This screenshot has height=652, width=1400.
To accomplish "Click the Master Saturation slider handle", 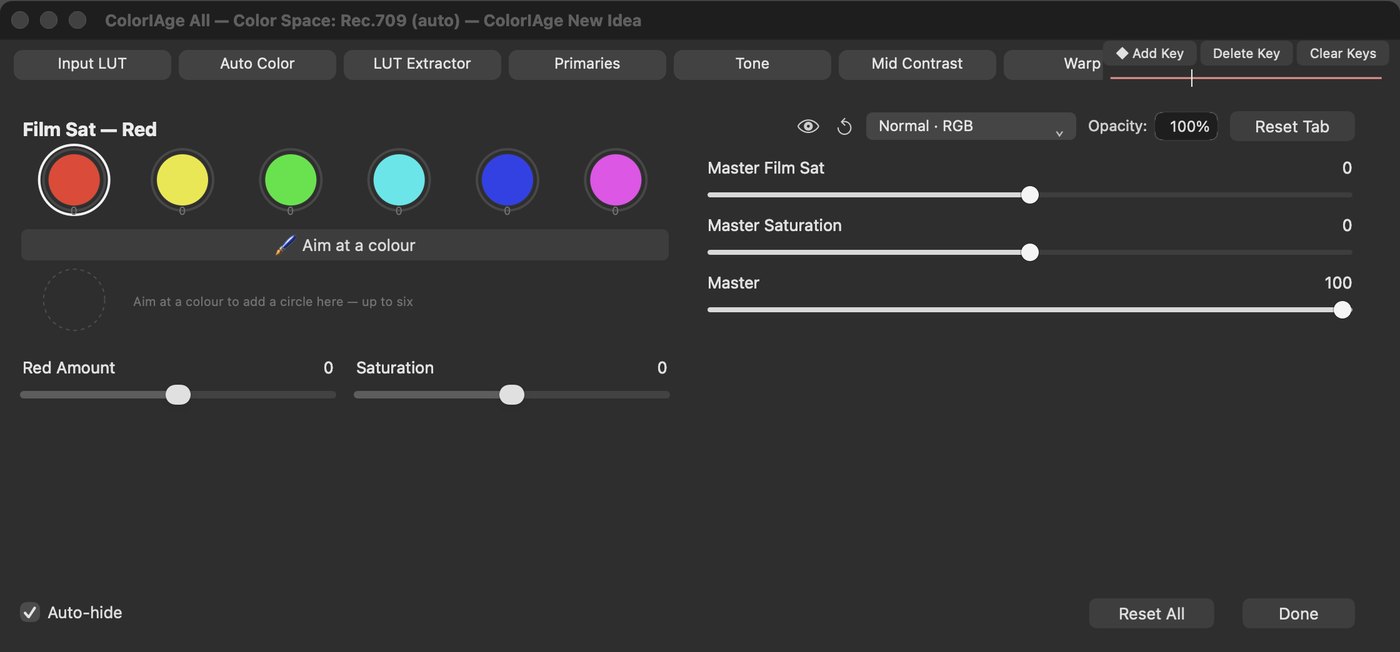I will pyautogui.click(x=1030, y=252).
